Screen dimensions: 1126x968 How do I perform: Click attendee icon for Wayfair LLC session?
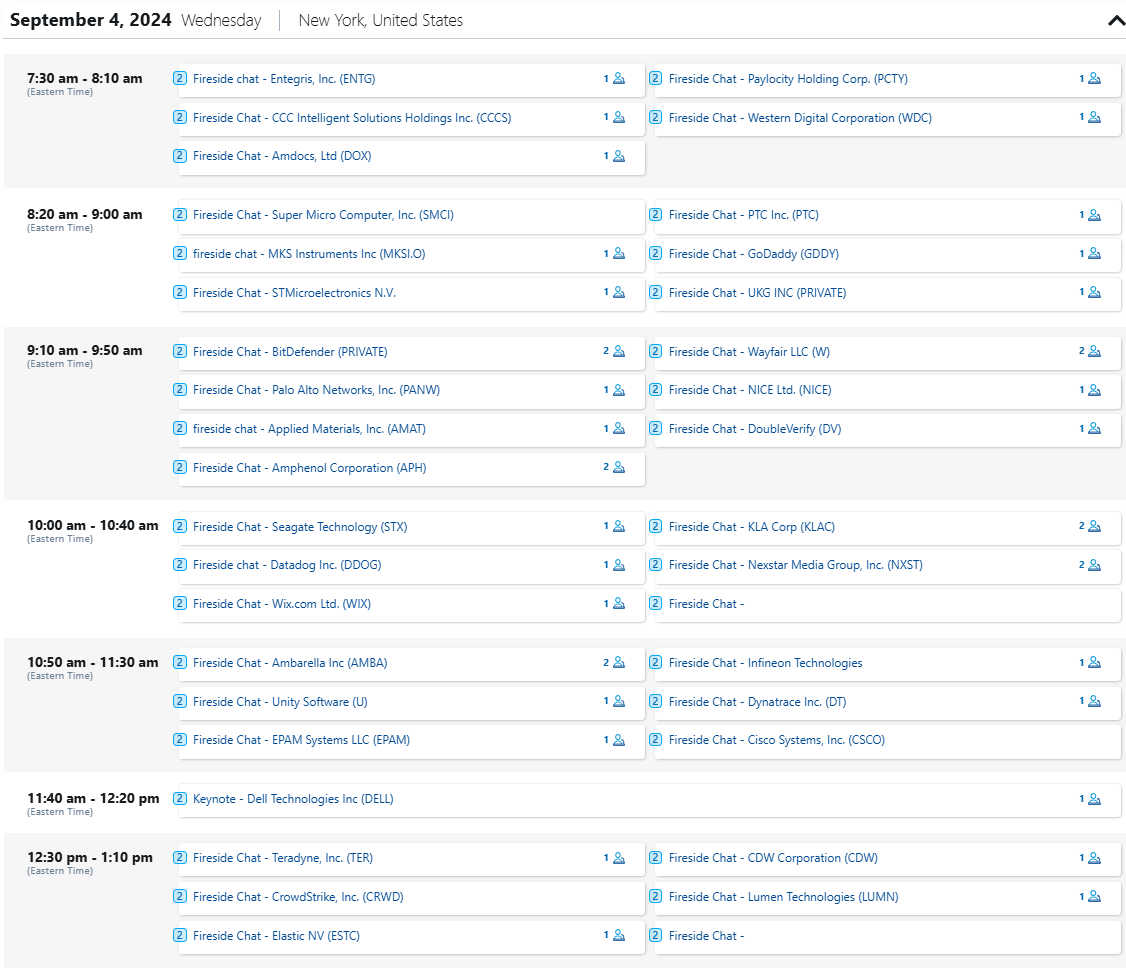coord(1094,351)
